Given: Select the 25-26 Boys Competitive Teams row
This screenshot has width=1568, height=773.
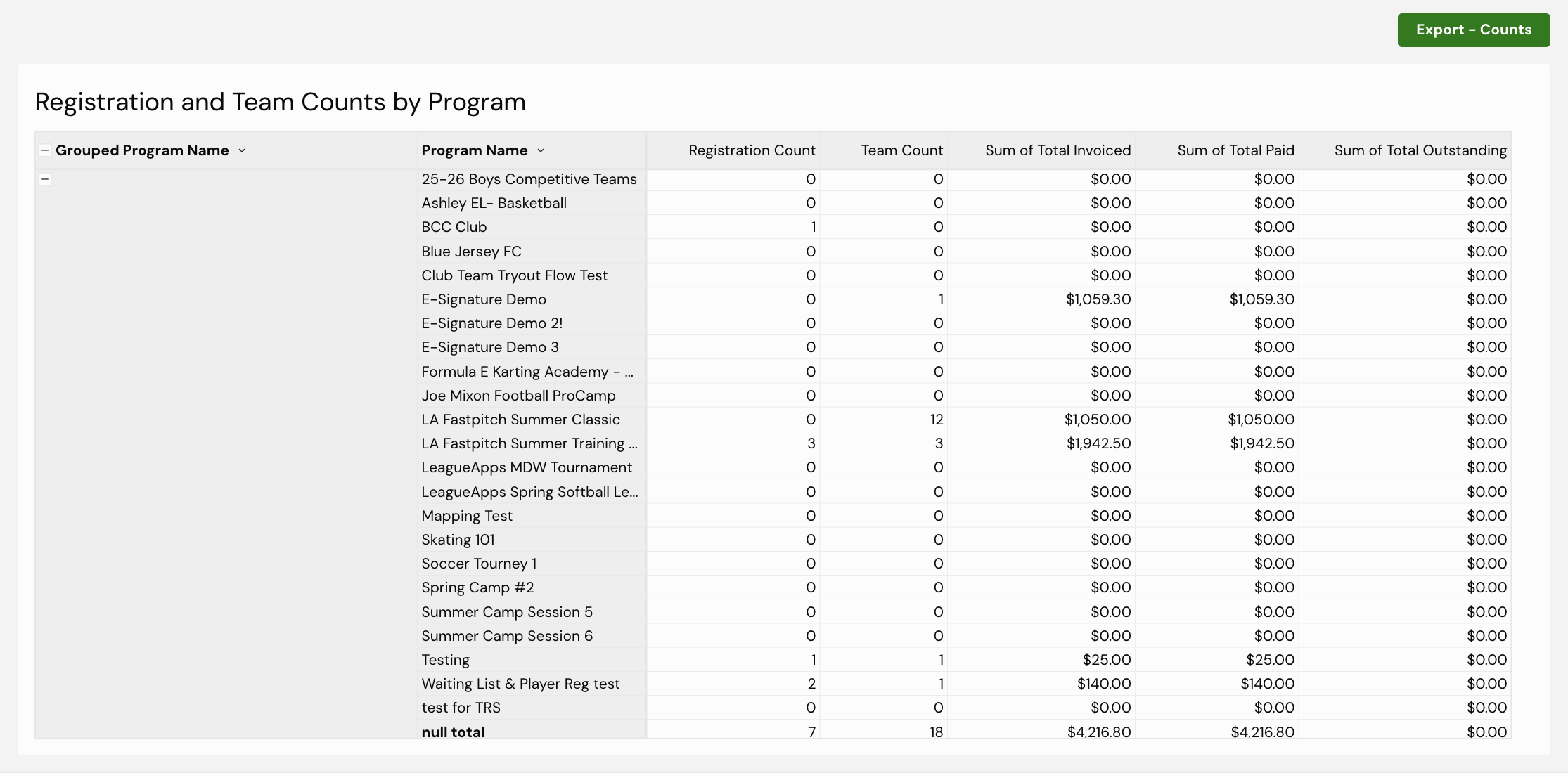Looking at the screenshot, I should (x=529, y=179).
